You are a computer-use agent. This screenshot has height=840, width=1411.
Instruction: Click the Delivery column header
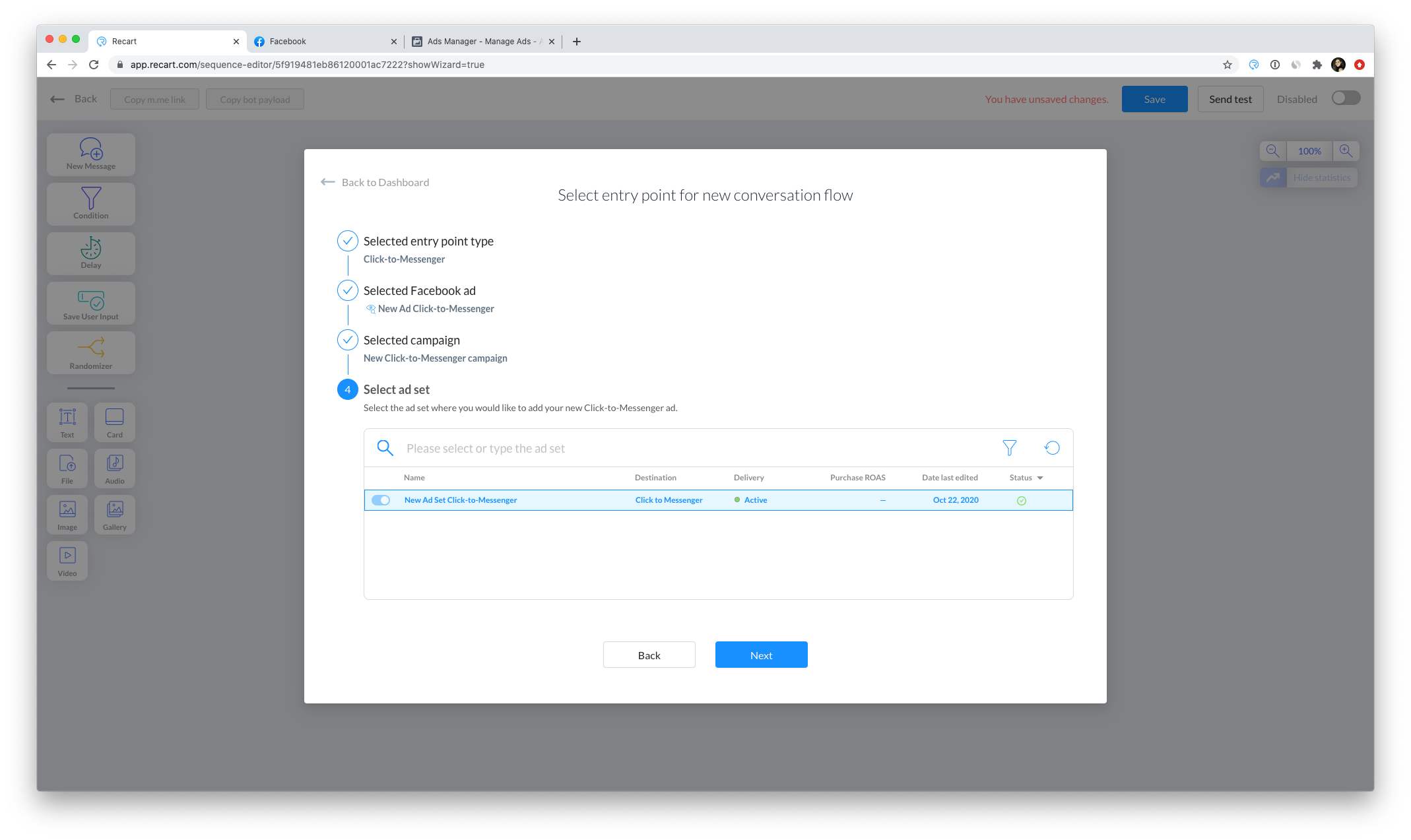749,478
